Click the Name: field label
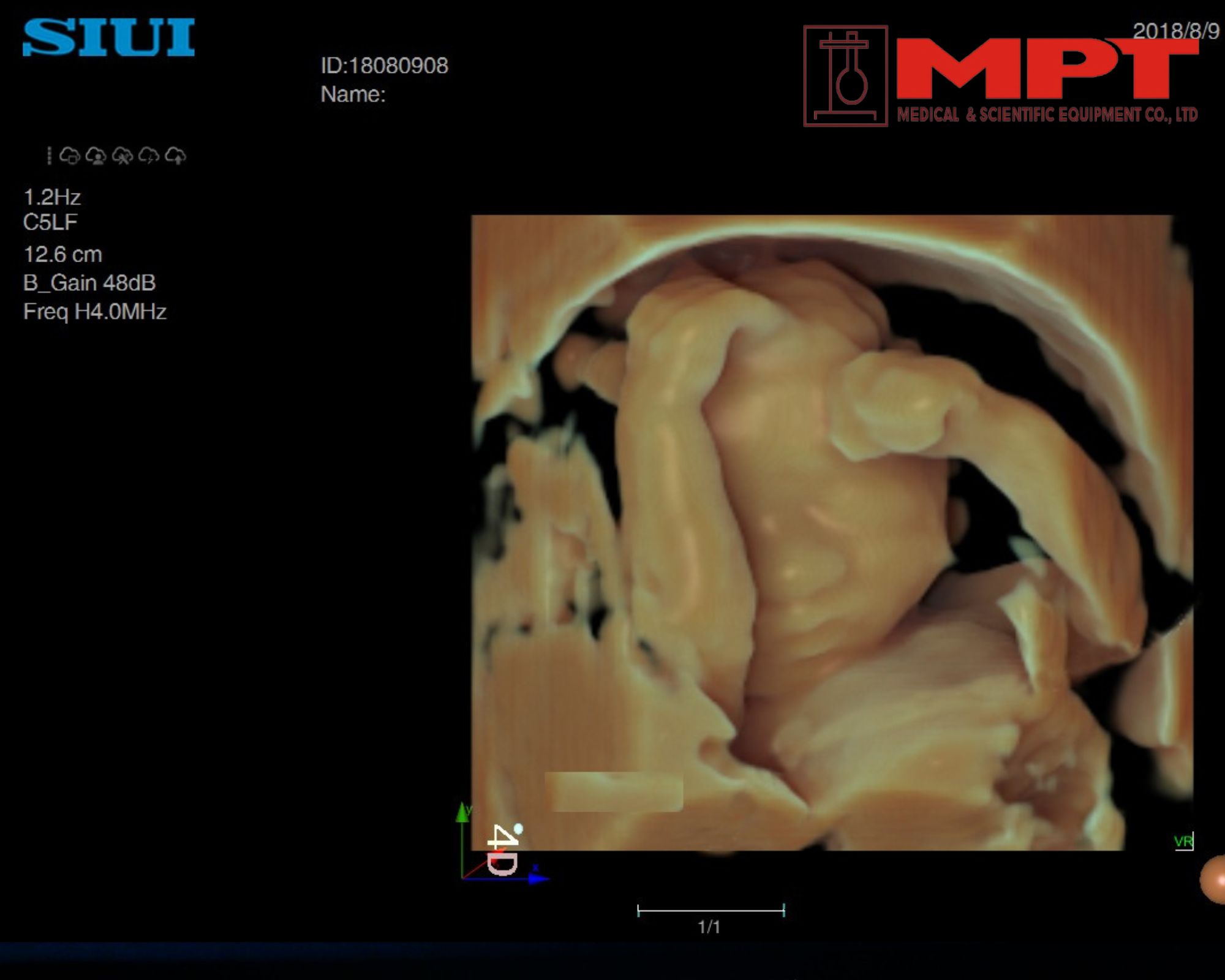1225x980 pixels. click(353, 94)
